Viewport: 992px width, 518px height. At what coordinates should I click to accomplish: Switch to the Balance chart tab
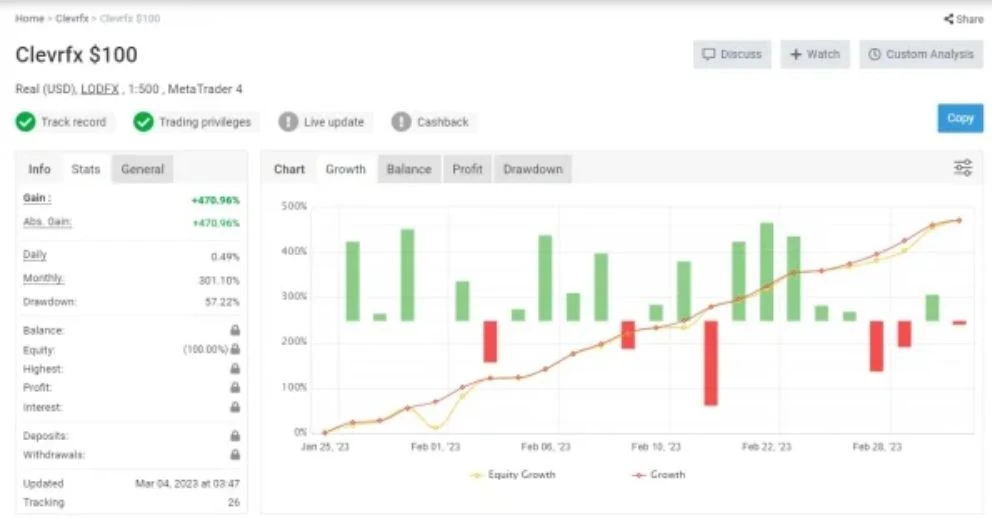pos(409,169)
